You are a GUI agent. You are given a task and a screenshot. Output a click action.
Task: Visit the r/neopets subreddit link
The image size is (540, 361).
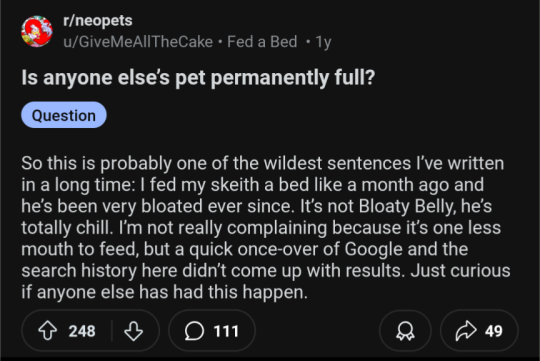click(98, 20)
